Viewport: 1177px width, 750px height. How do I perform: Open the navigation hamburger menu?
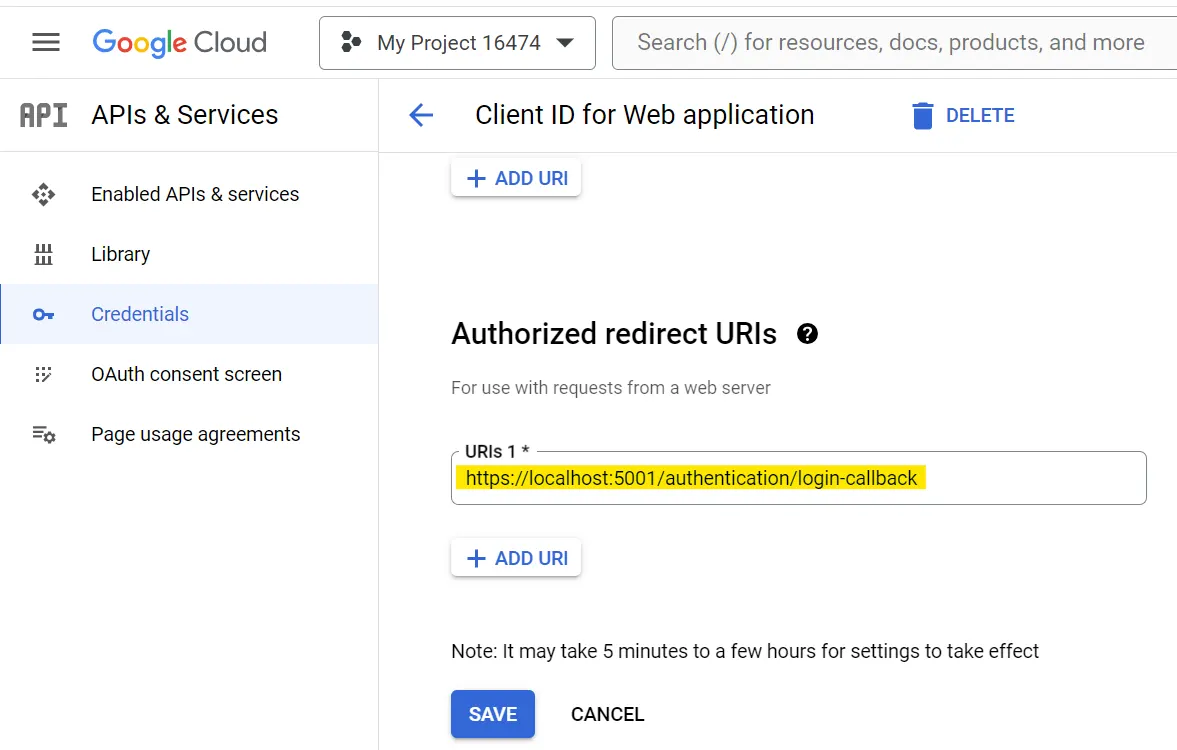[46, 41]
